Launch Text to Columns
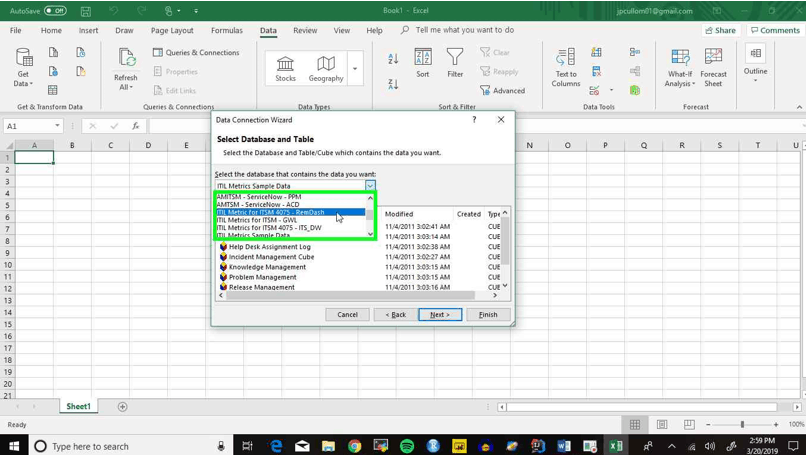 coord(566,68)
